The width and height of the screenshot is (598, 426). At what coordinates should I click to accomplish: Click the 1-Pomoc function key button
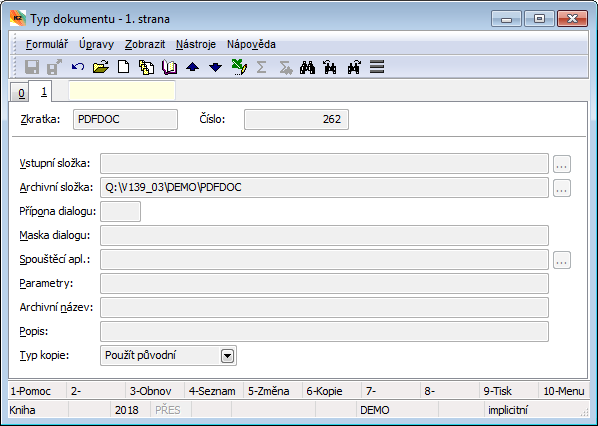(37, 391)
